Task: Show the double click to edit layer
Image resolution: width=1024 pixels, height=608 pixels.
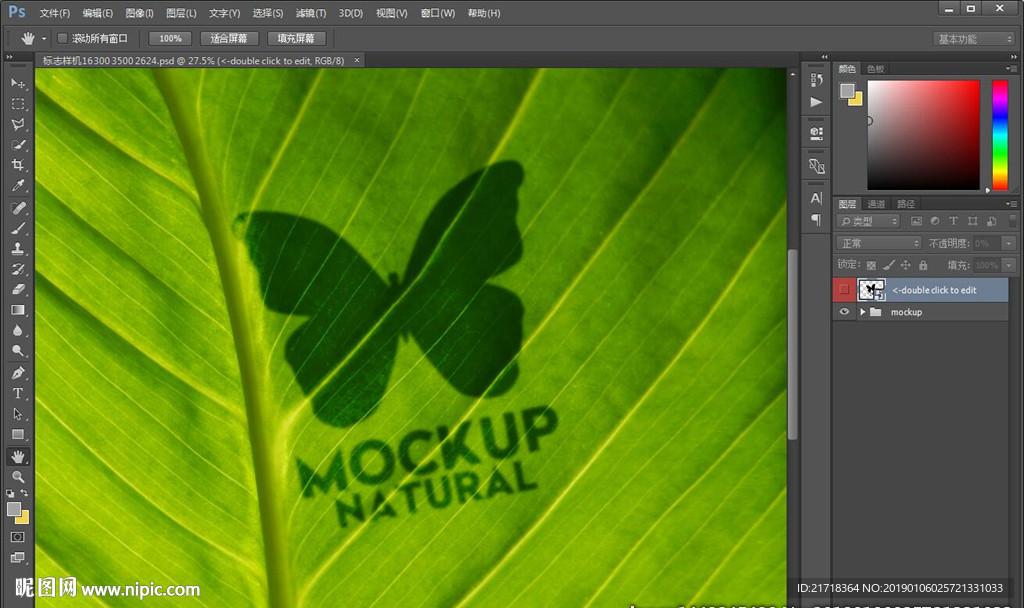Action: [845, 290]
